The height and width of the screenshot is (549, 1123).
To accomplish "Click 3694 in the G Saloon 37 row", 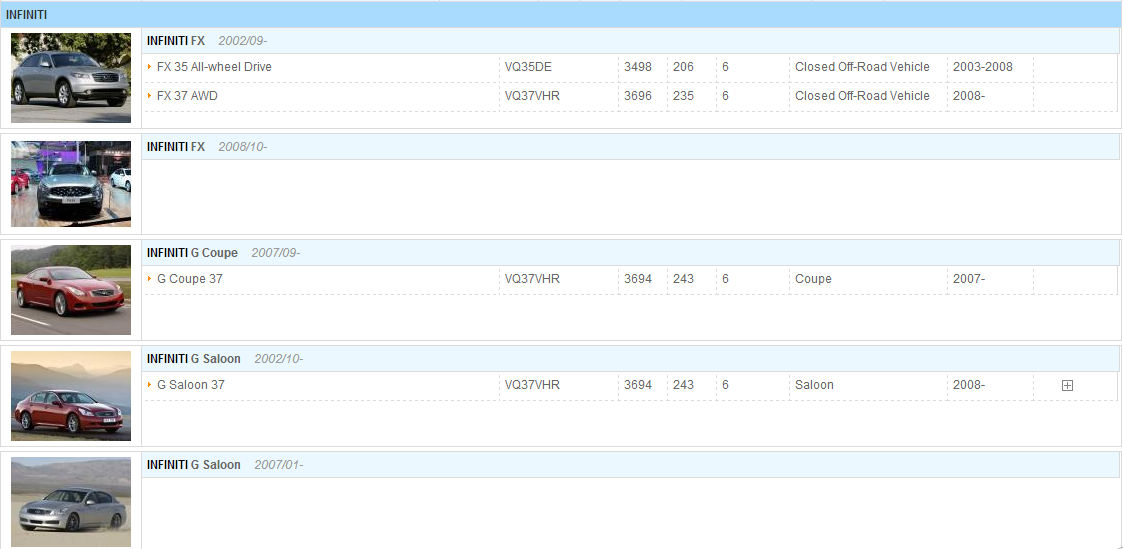I will pos(637,384).
